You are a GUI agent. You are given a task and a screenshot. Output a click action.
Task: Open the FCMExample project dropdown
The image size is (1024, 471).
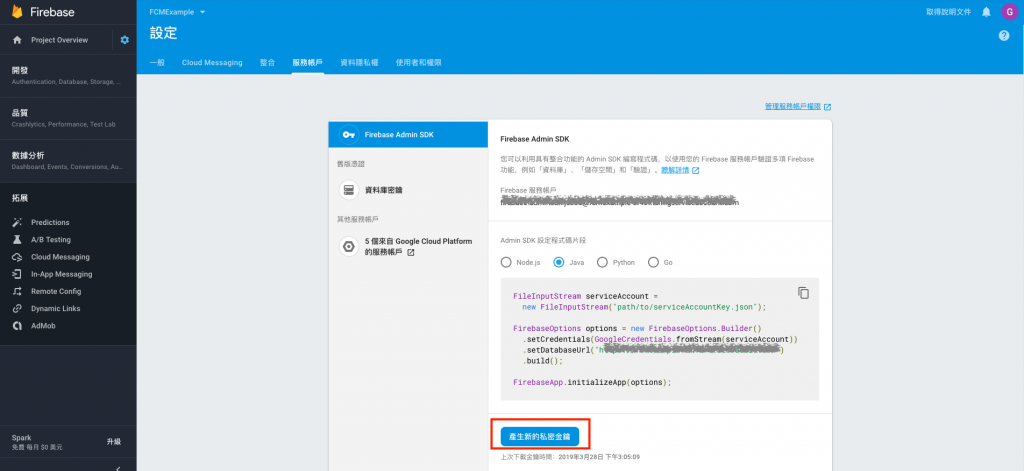point(178,12)
